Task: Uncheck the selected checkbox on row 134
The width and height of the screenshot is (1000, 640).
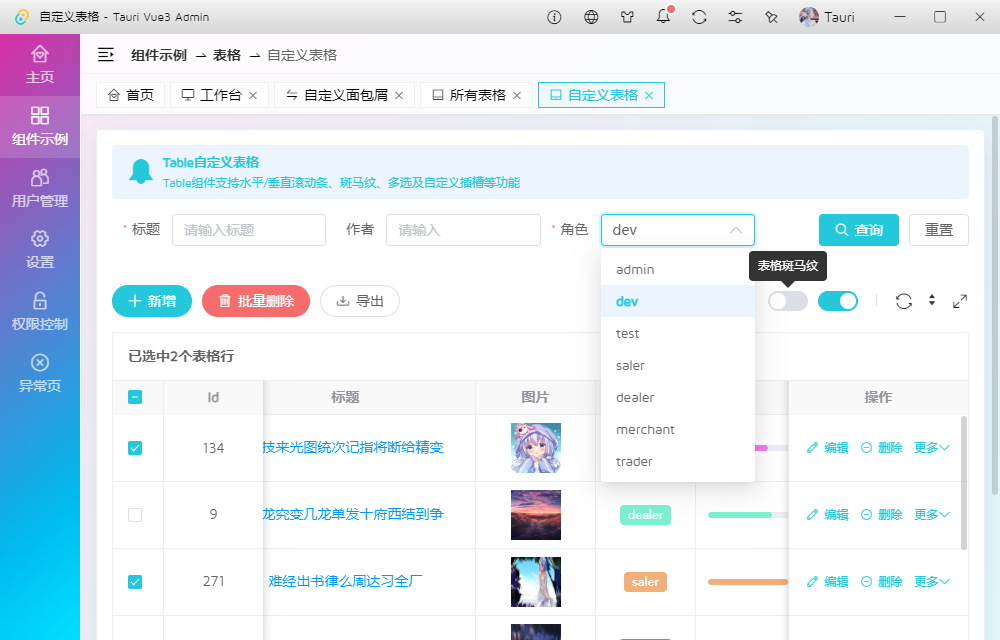Action: [135, 448]
